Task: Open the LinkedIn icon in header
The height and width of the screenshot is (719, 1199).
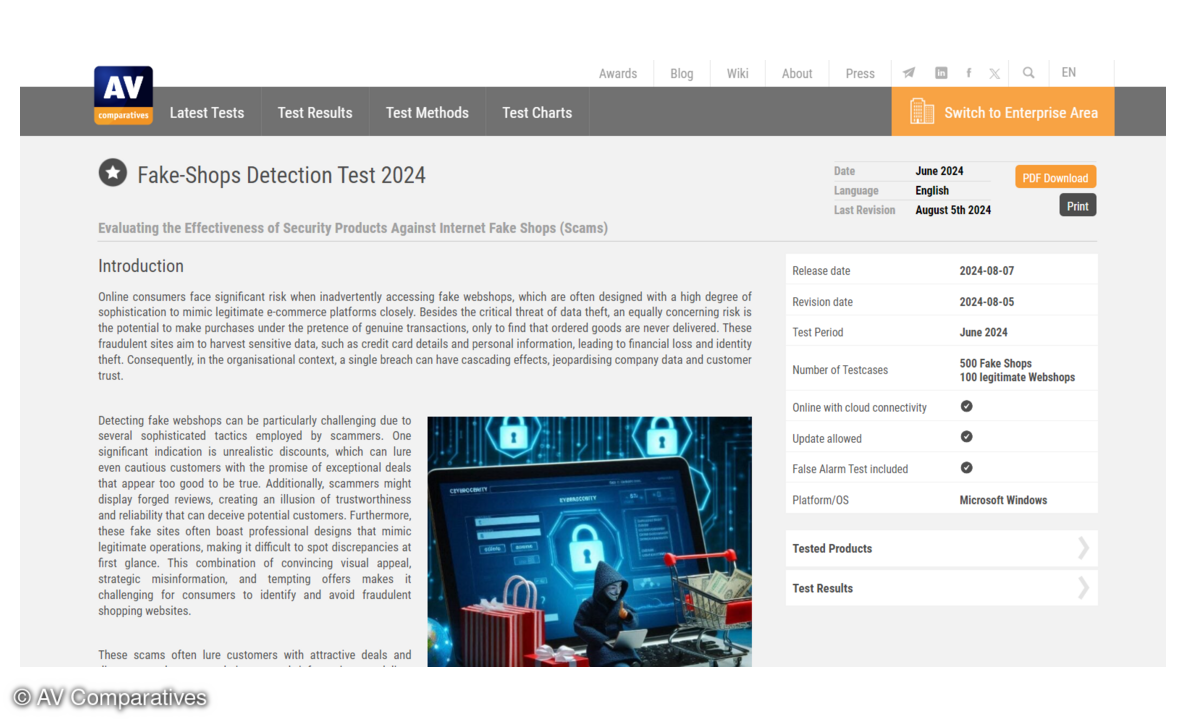Action: [x=941, y=73]
